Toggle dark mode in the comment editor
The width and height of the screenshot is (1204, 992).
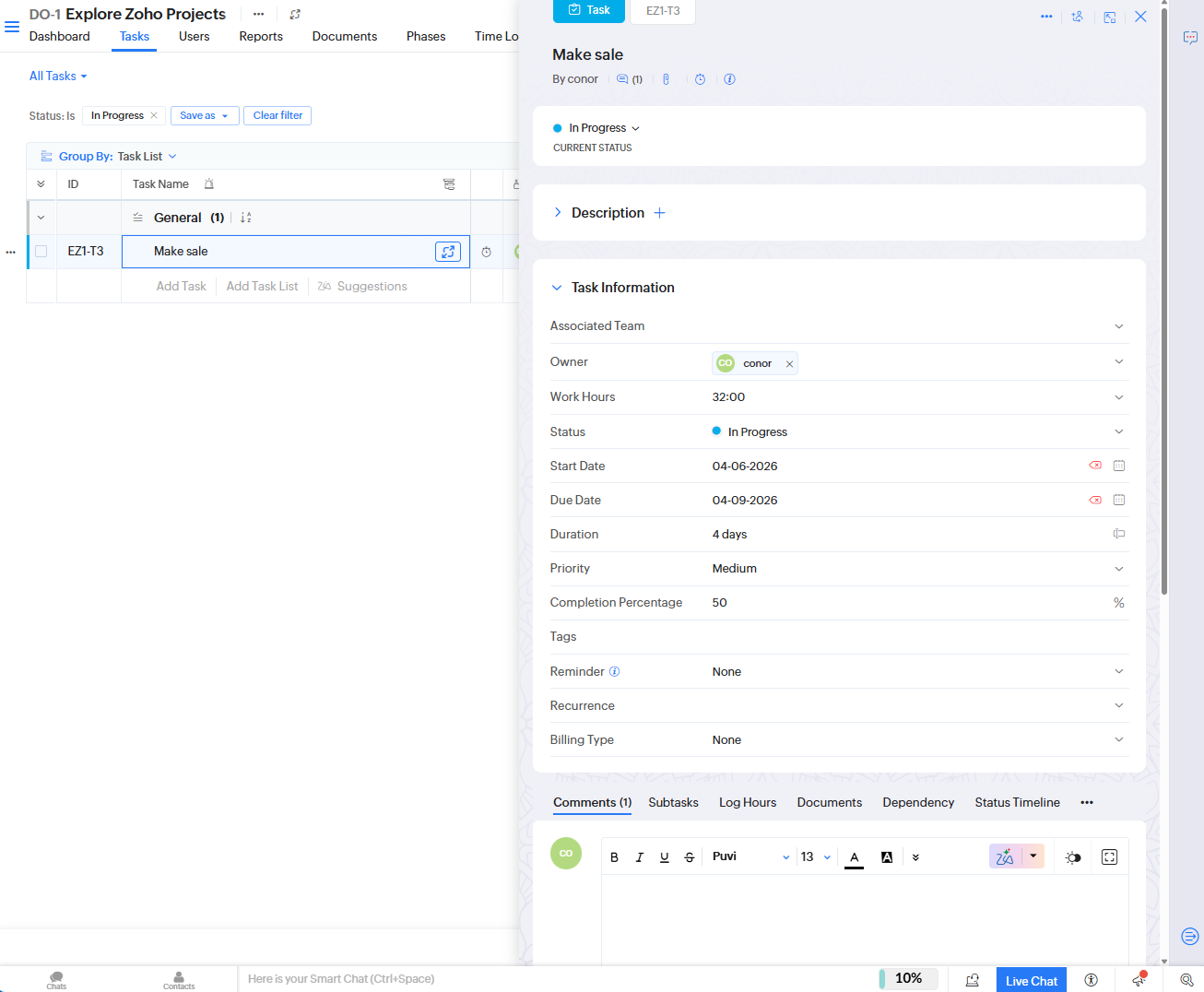pyautogui.click(x=1072, y=856)
